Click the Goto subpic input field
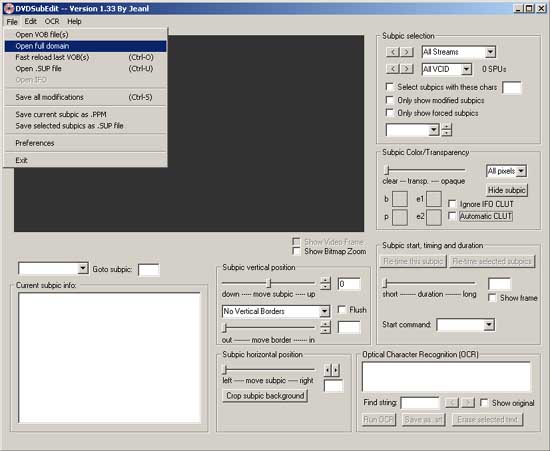This screenshot has width=550, height=451. click(x=149, y=270)
